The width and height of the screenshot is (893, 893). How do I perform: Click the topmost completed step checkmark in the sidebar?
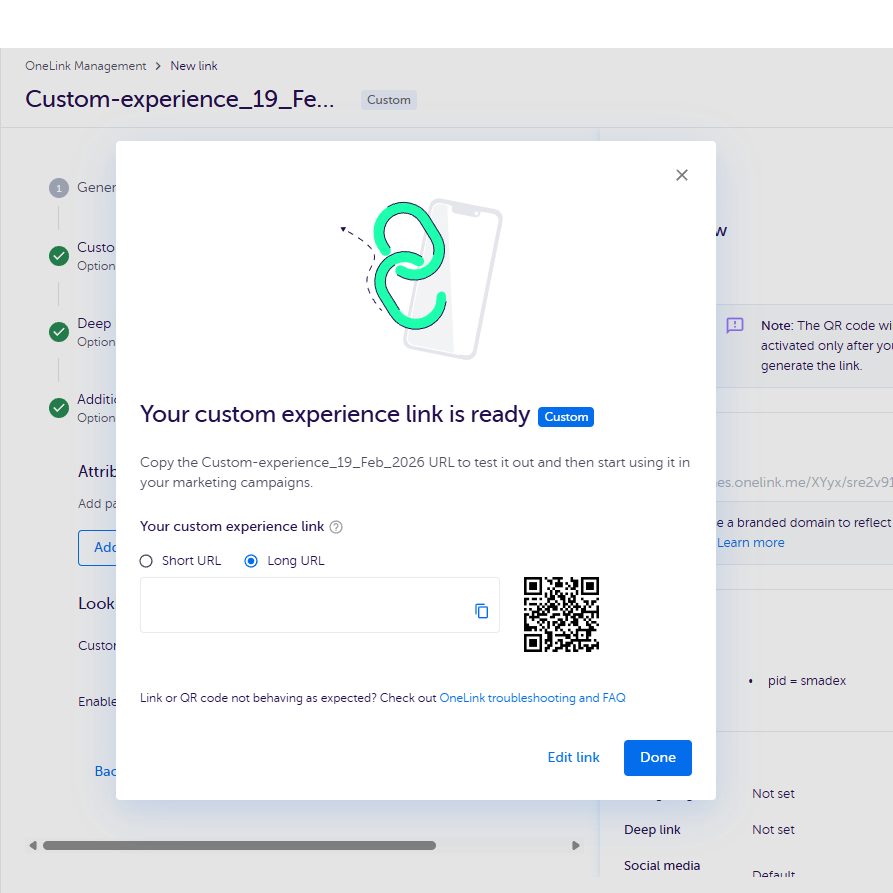(58, 256)
